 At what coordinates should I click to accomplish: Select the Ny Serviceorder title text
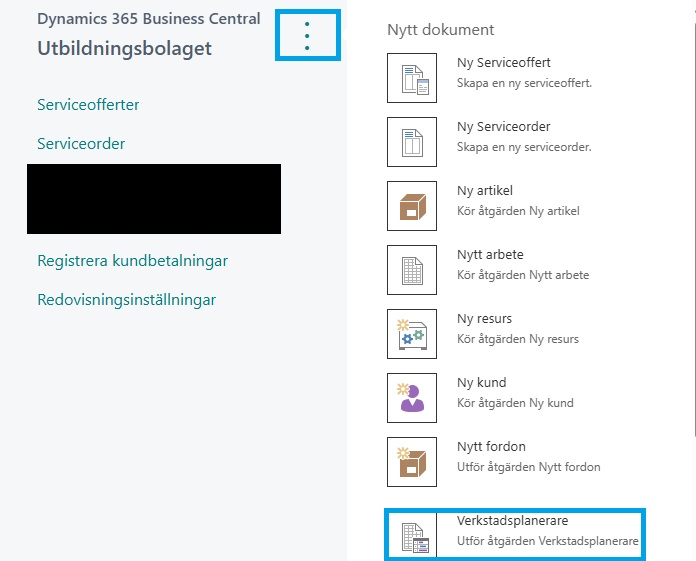tap(503, 127)
